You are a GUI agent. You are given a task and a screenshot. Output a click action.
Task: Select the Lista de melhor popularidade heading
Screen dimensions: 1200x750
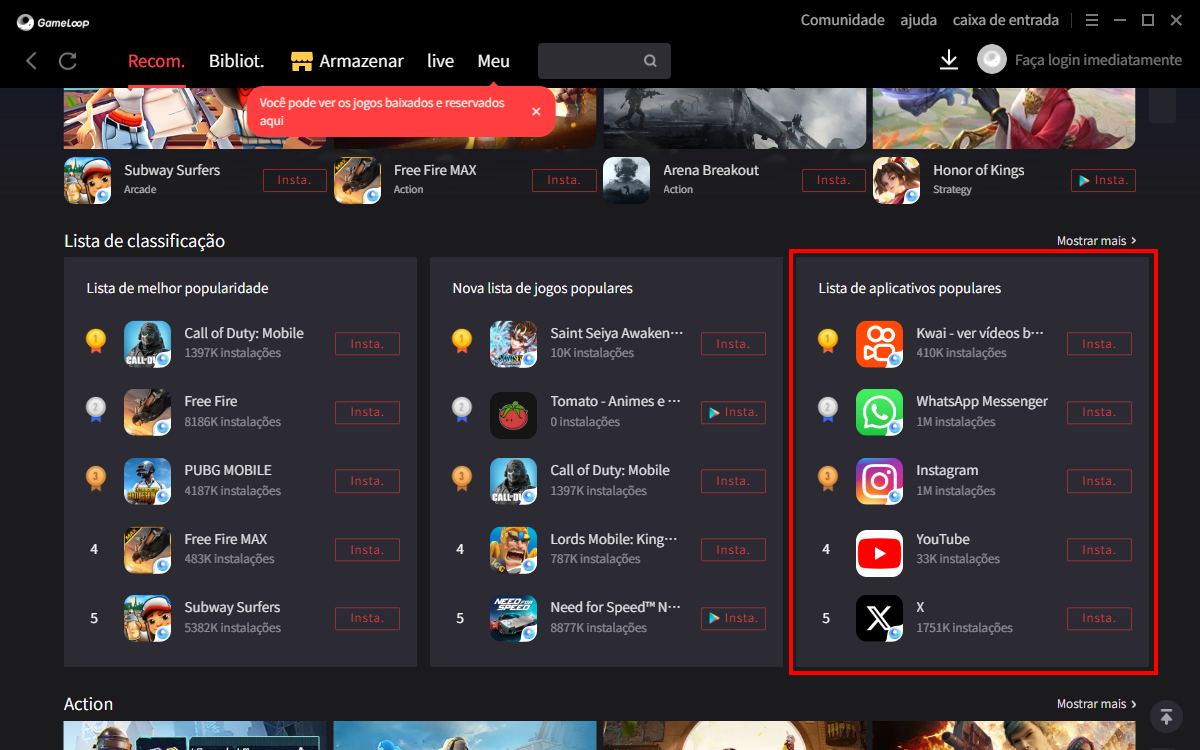click(x=177, y=288)
